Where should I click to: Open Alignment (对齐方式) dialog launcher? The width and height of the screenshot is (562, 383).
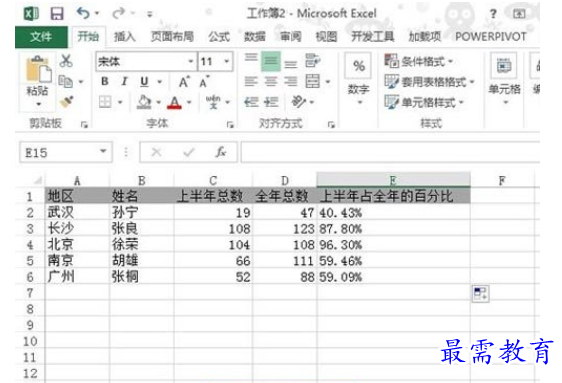click(x=331, y=125)
